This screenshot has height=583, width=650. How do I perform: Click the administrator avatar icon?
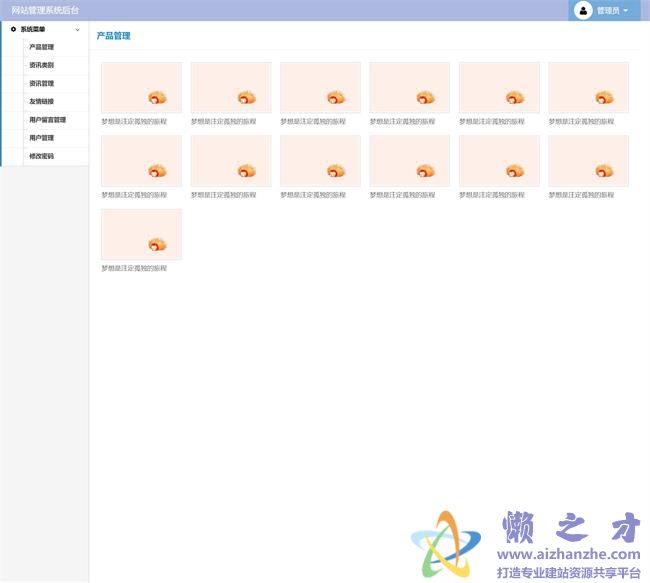[583, 10]
